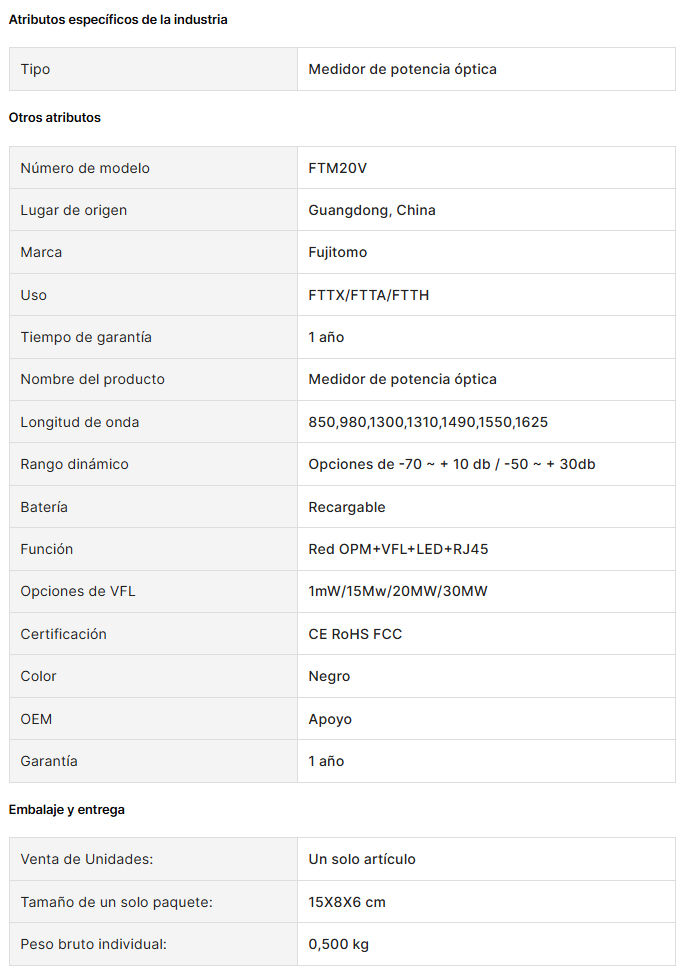Select the 'Tipo' label cell
Viewport: 686px width, 976px height.
153,69
